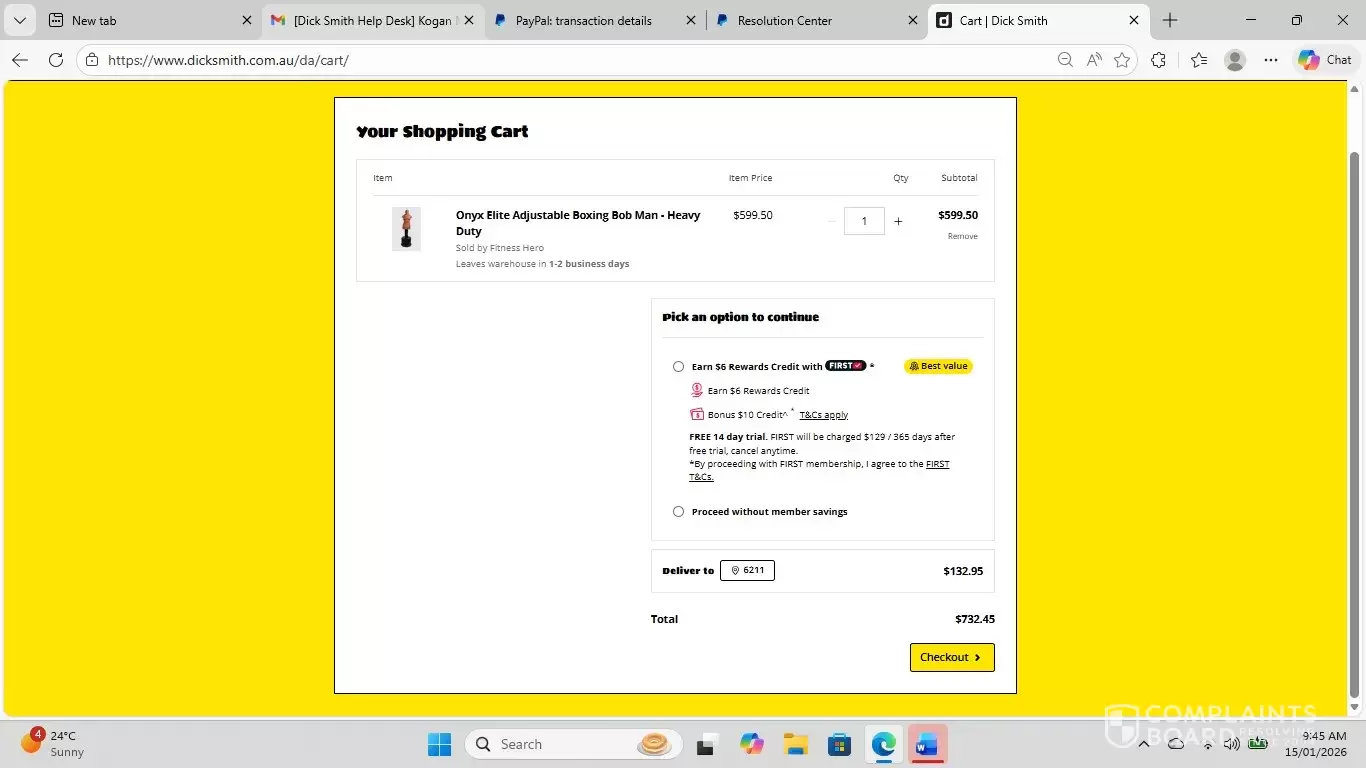Open browser Settings and more menu
This screenshot has width=1366, height=768.
(1271, 60)
